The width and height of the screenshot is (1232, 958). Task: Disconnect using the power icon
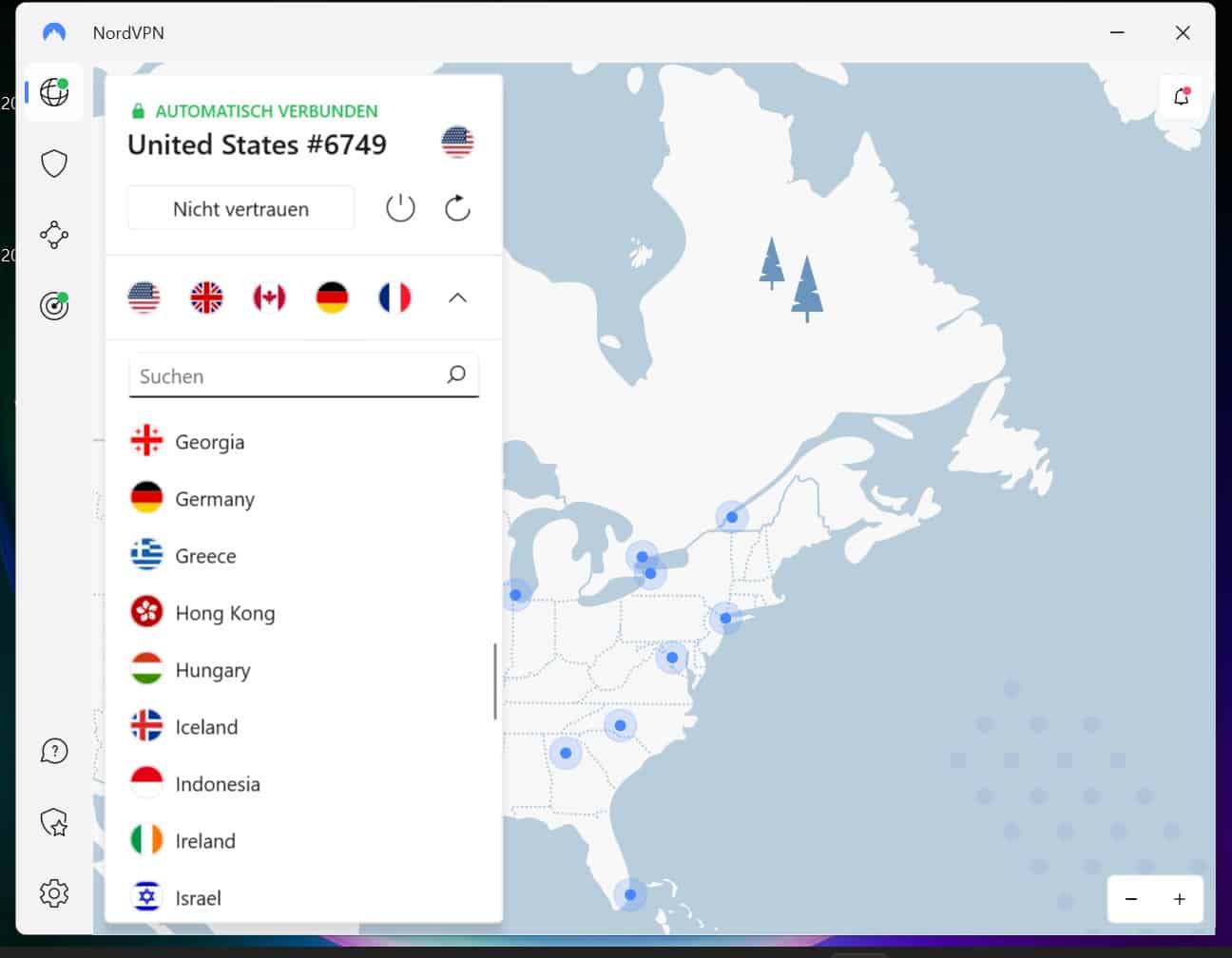point(400,208)
